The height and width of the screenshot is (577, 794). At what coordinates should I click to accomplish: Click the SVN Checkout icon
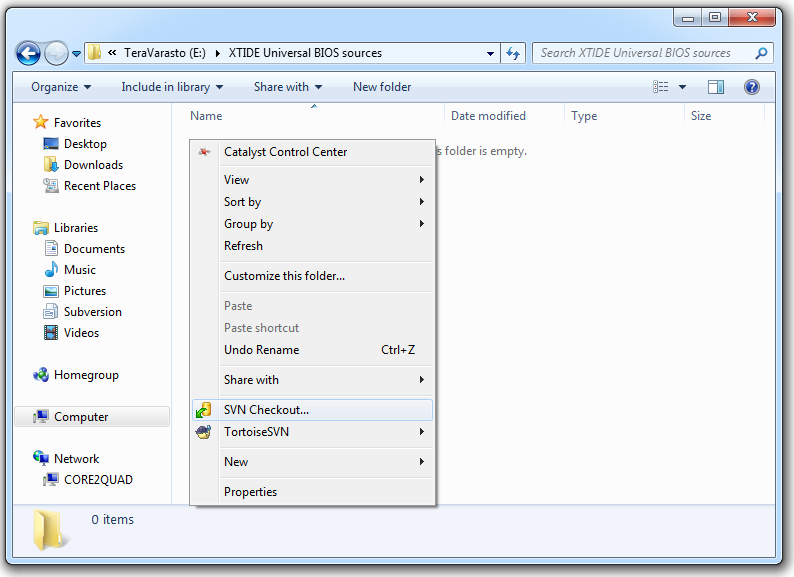pyautogui.click(x=204, y=410)
